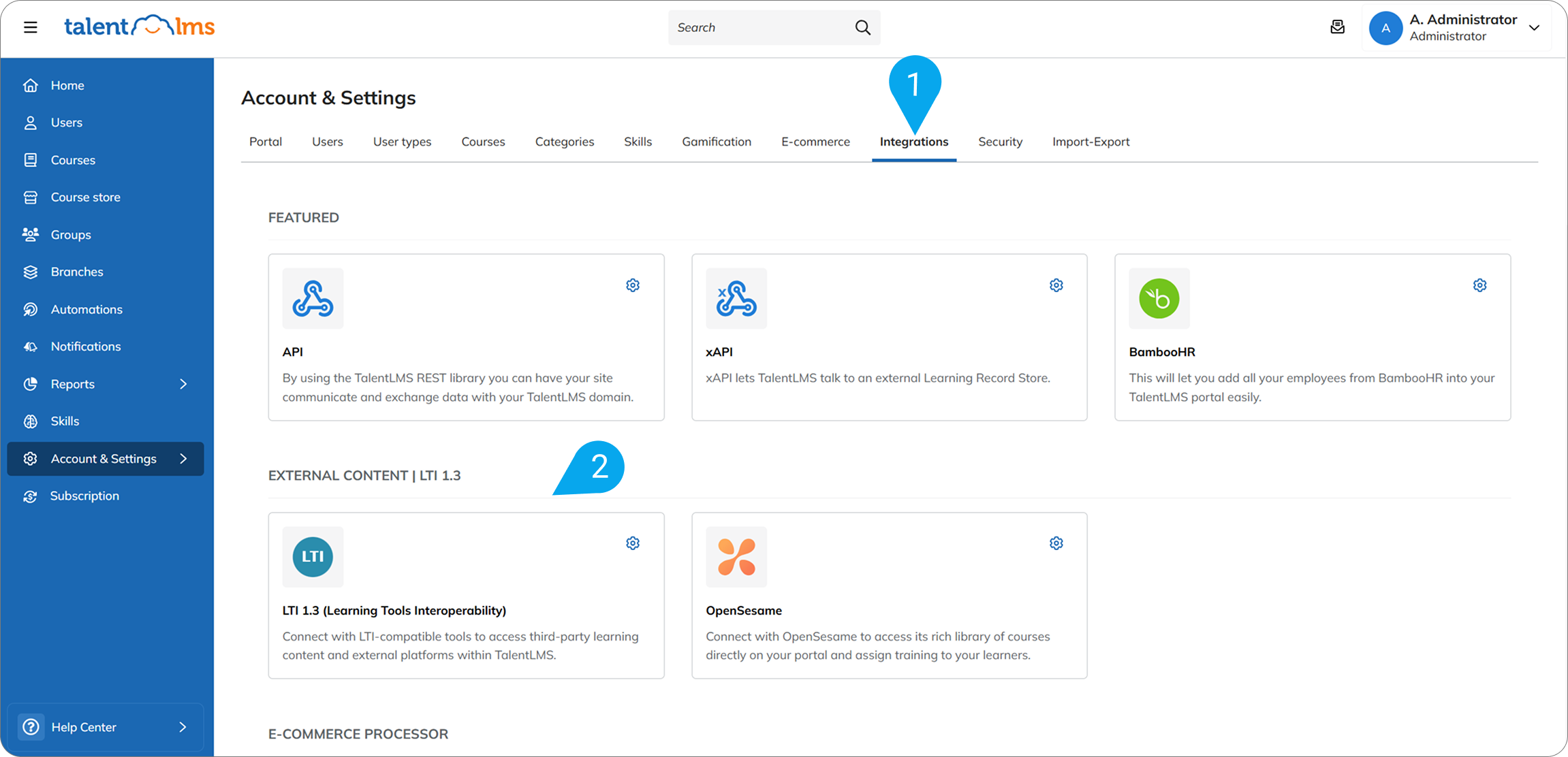Open OpenSesame settings gear icon
This screenshot has height=757, width=1568.
click(1056, 543)
